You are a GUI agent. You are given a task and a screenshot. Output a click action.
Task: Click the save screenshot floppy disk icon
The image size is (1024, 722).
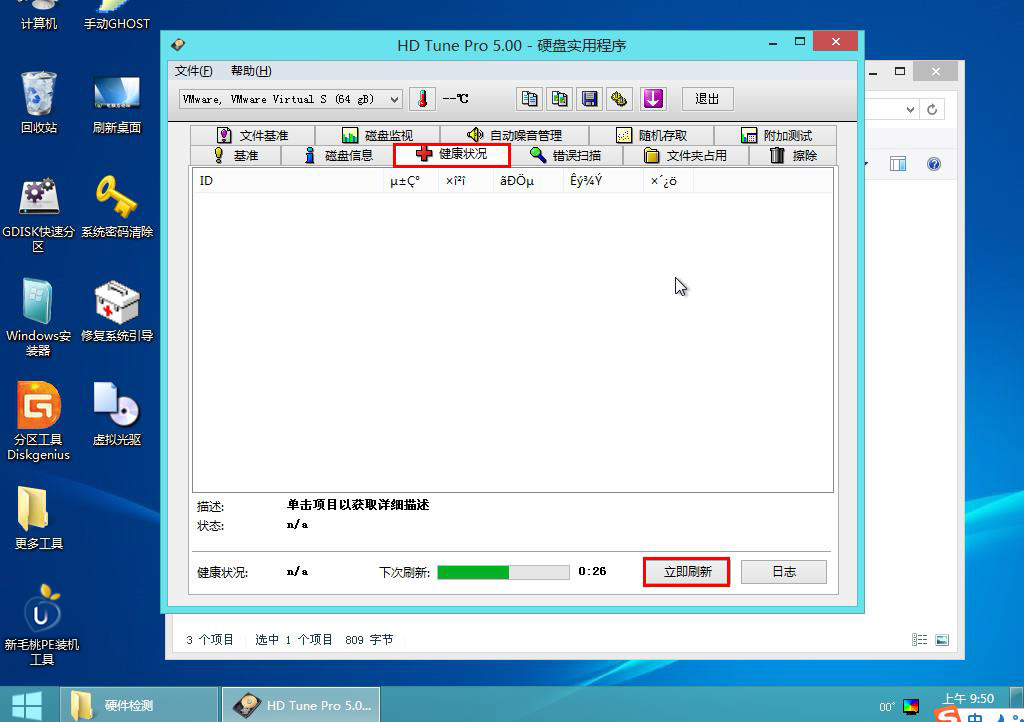[590, 99]
